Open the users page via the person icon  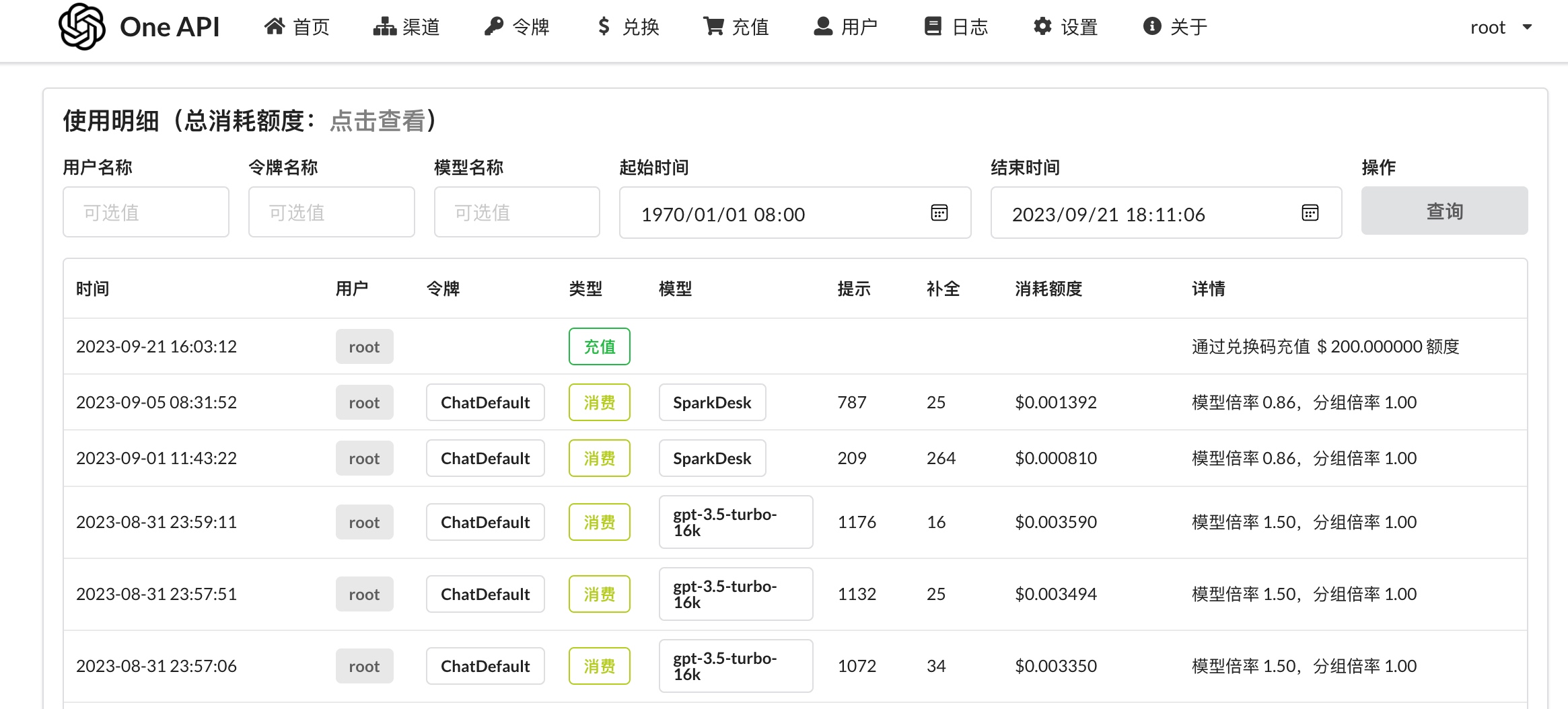[x=823, y=26]
